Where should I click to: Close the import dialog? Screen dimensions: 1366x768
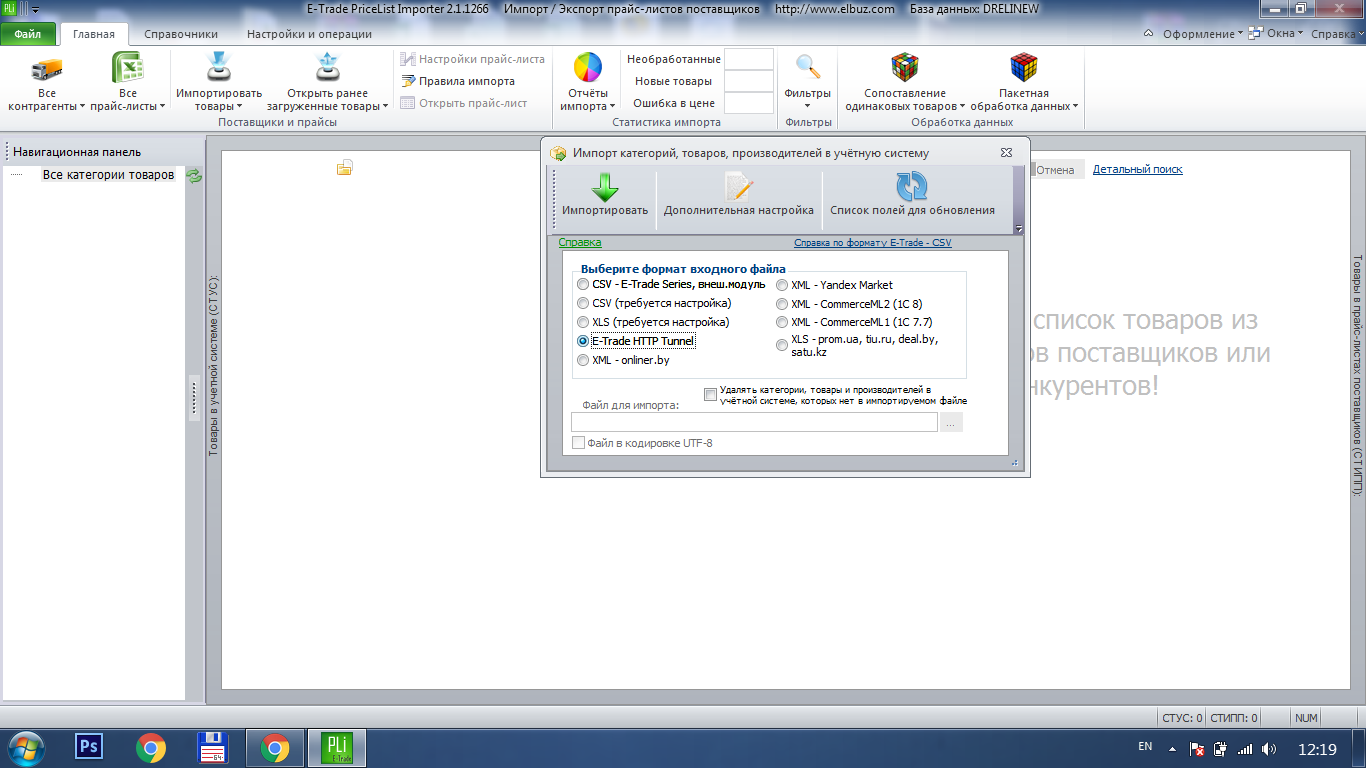[x=1006, y=153]
